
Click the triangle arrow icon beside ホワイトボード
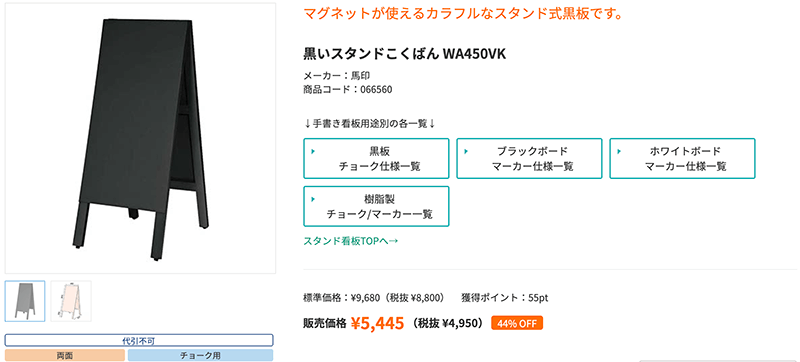pos(619,151)
